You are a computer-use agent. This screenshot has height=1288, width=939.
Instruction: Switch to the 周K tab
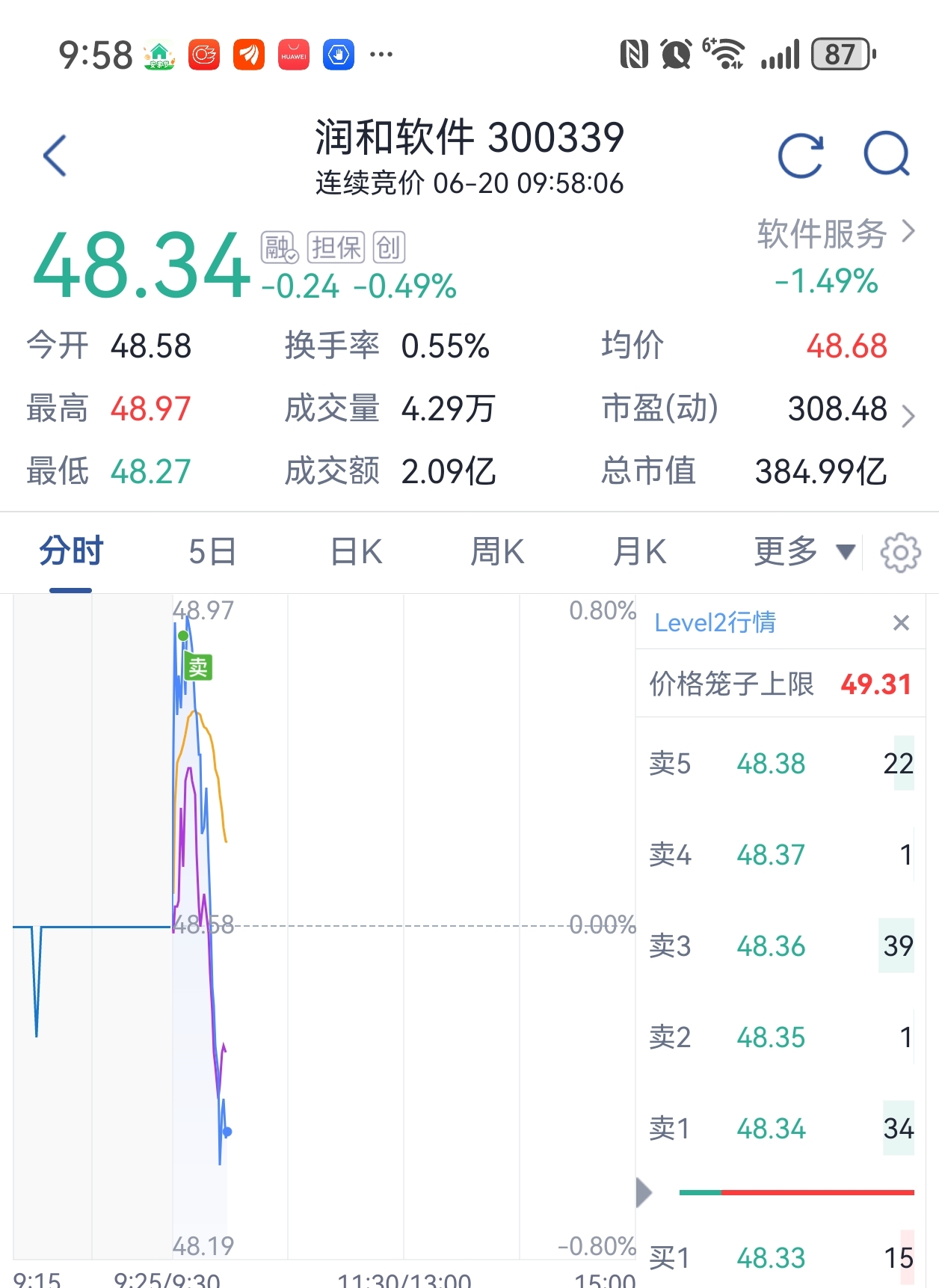(497, 552)
